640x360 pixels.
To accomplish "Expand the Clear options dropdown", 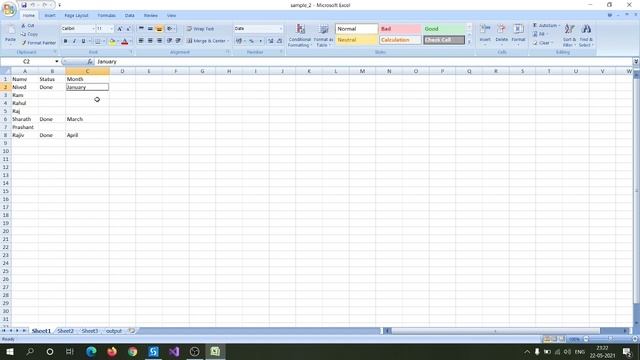I will (x=552, y=43).
